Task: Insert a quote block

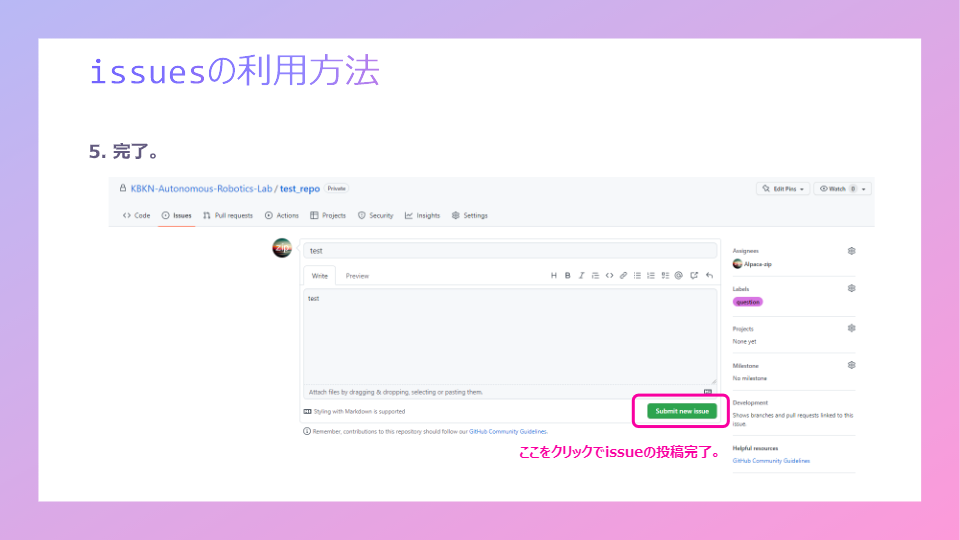Action: (x=595, y=276)
